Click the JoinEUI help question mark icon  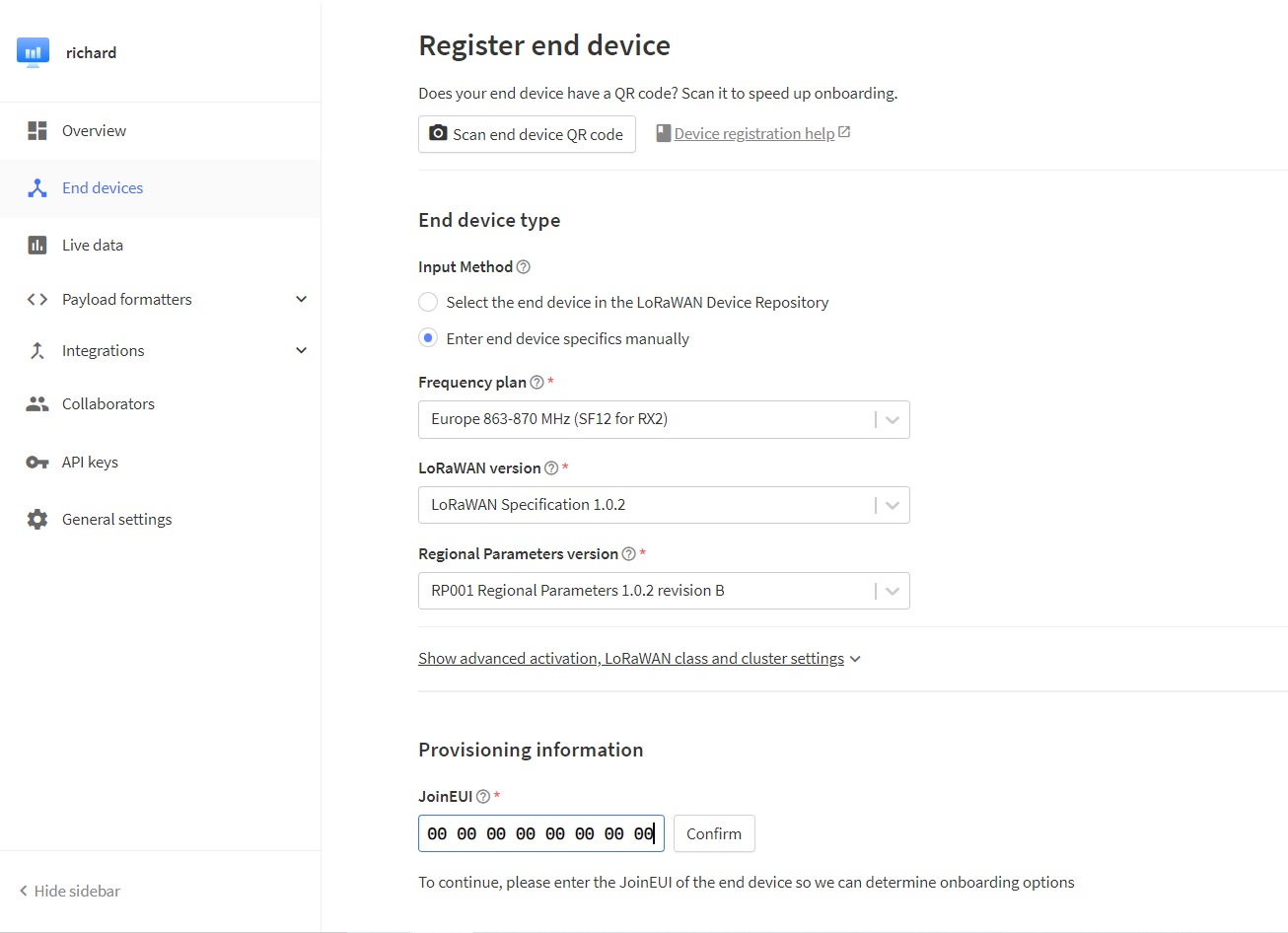coord(483,797)
